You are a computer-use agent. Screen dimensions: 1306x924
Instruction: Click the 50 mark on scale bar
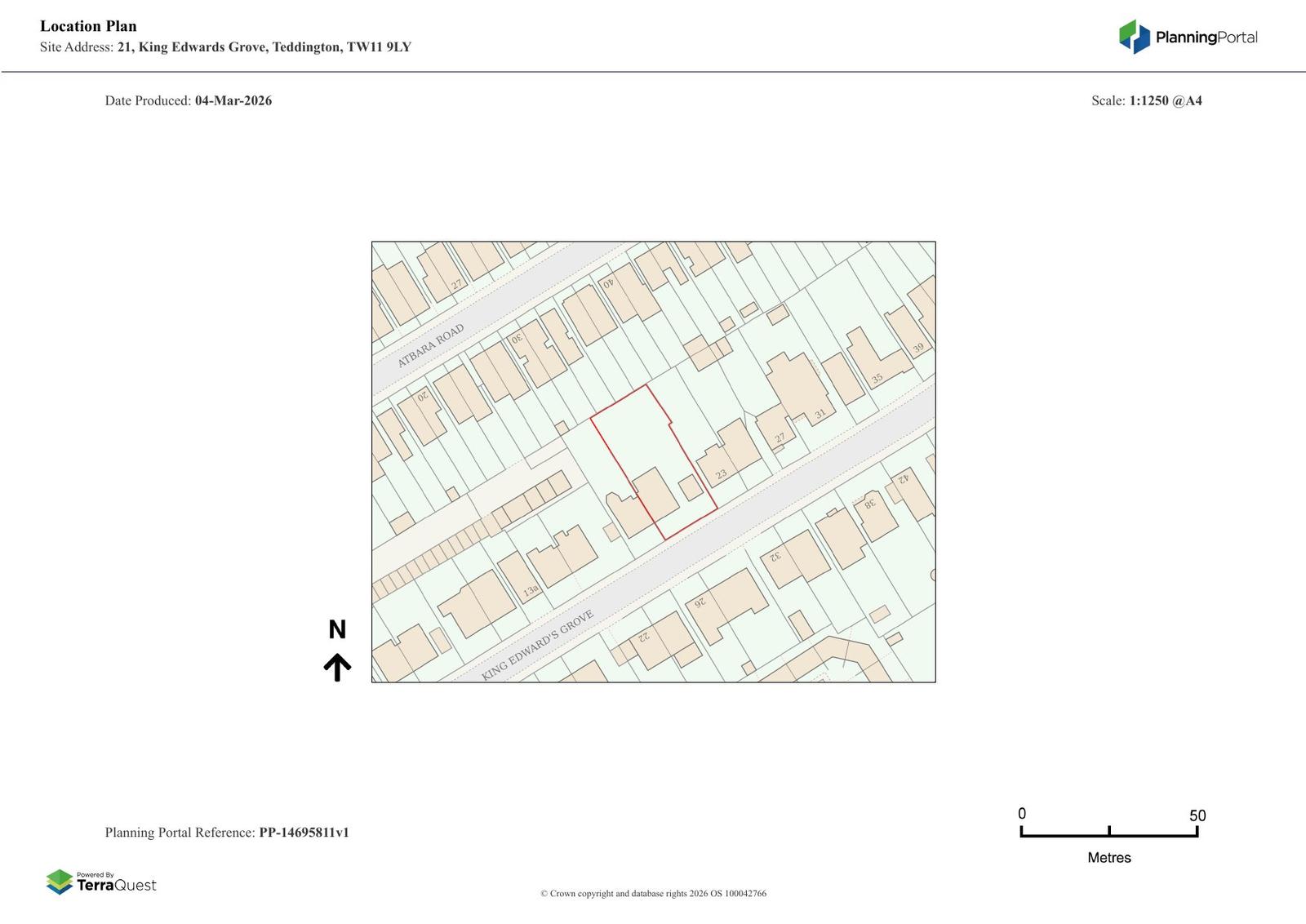pyautogui.click(x=1197, y=815)
